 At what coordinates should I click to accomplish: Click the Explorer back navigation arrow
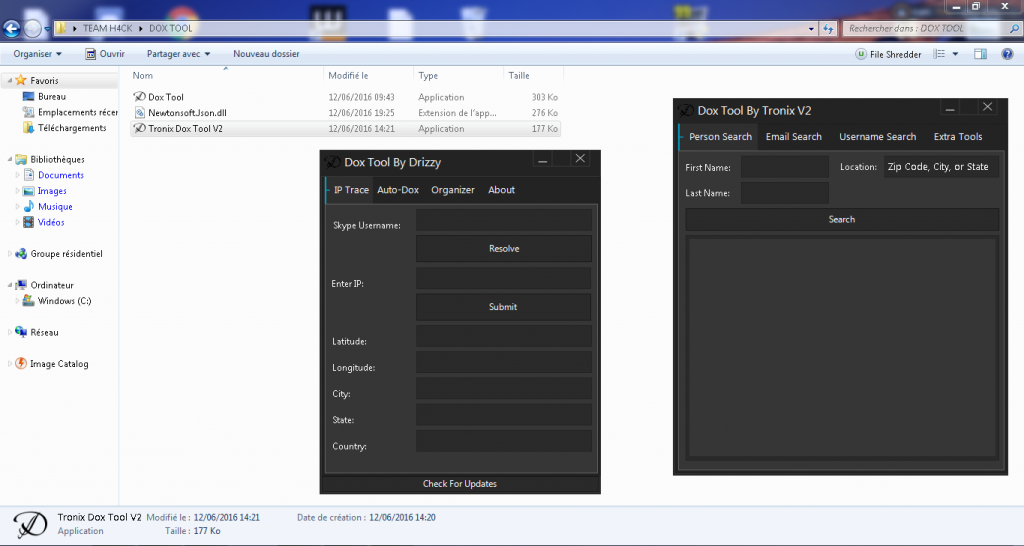pyautogui.click(x=13, y=28)
